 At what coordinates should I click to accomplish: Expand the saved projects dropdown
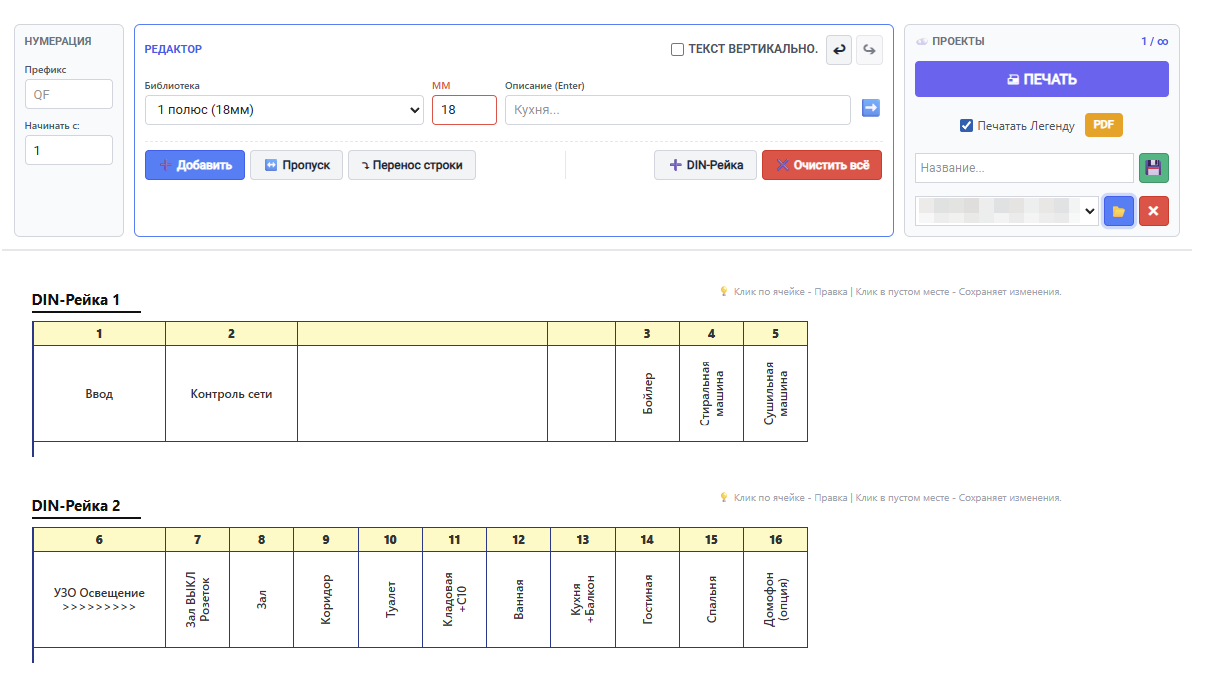(x=1006, y=211)
